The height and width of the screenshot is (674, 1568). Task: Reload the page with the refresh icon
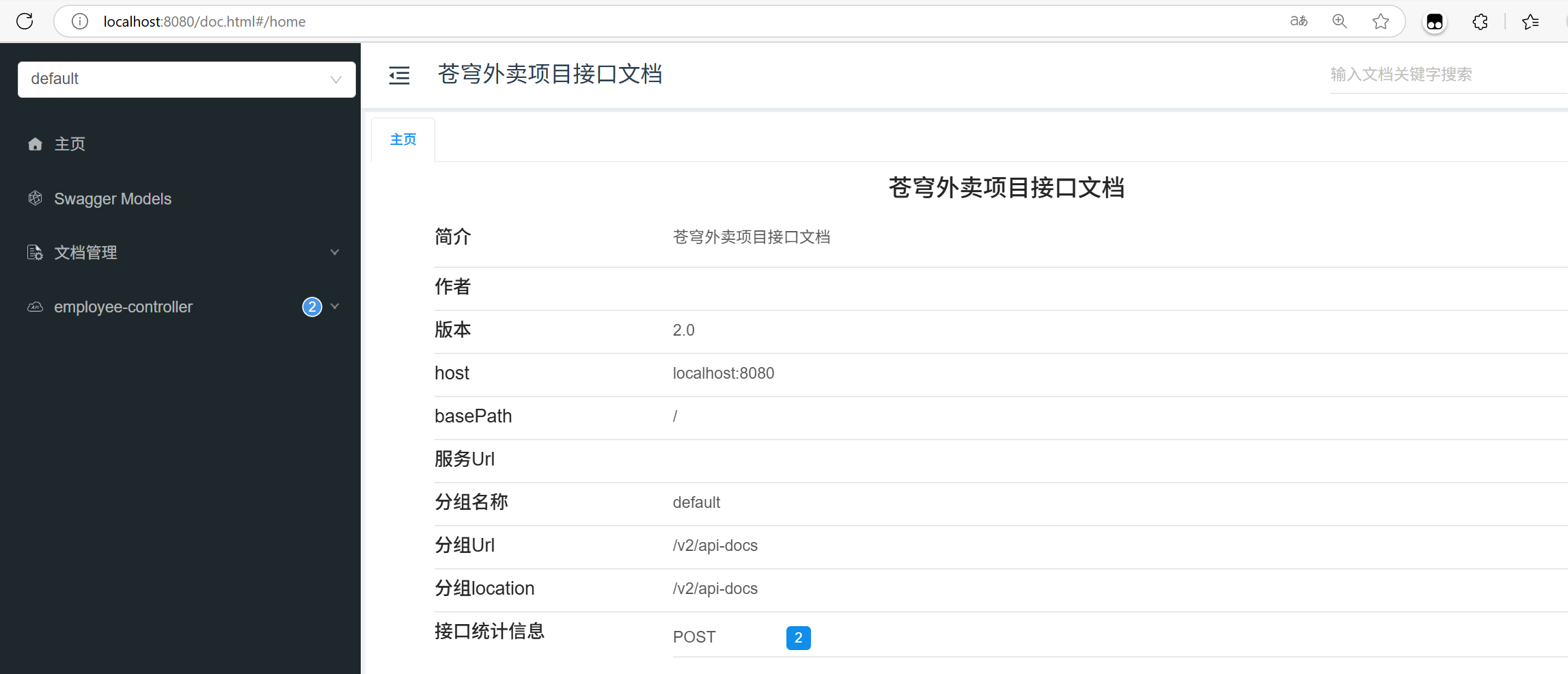pyautogui.click(x=25, y=21)
